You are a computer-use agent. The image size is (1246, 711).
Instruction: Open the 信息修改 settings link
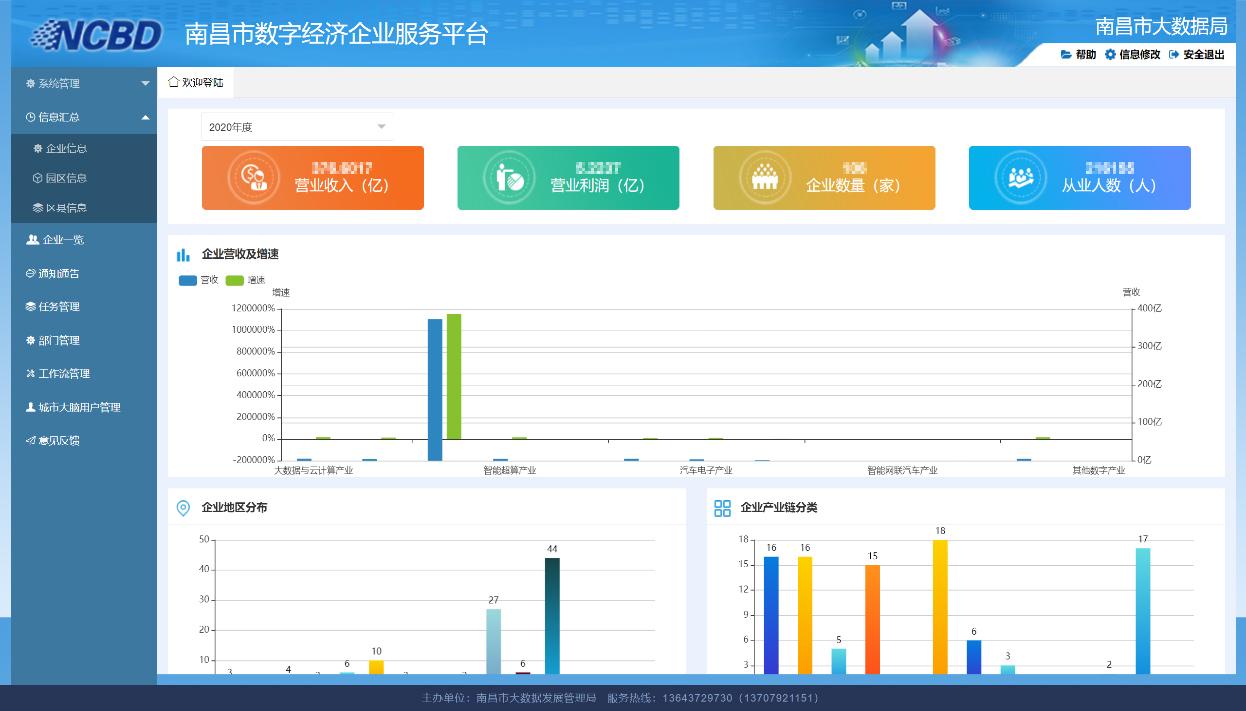tap(1133, 55)
